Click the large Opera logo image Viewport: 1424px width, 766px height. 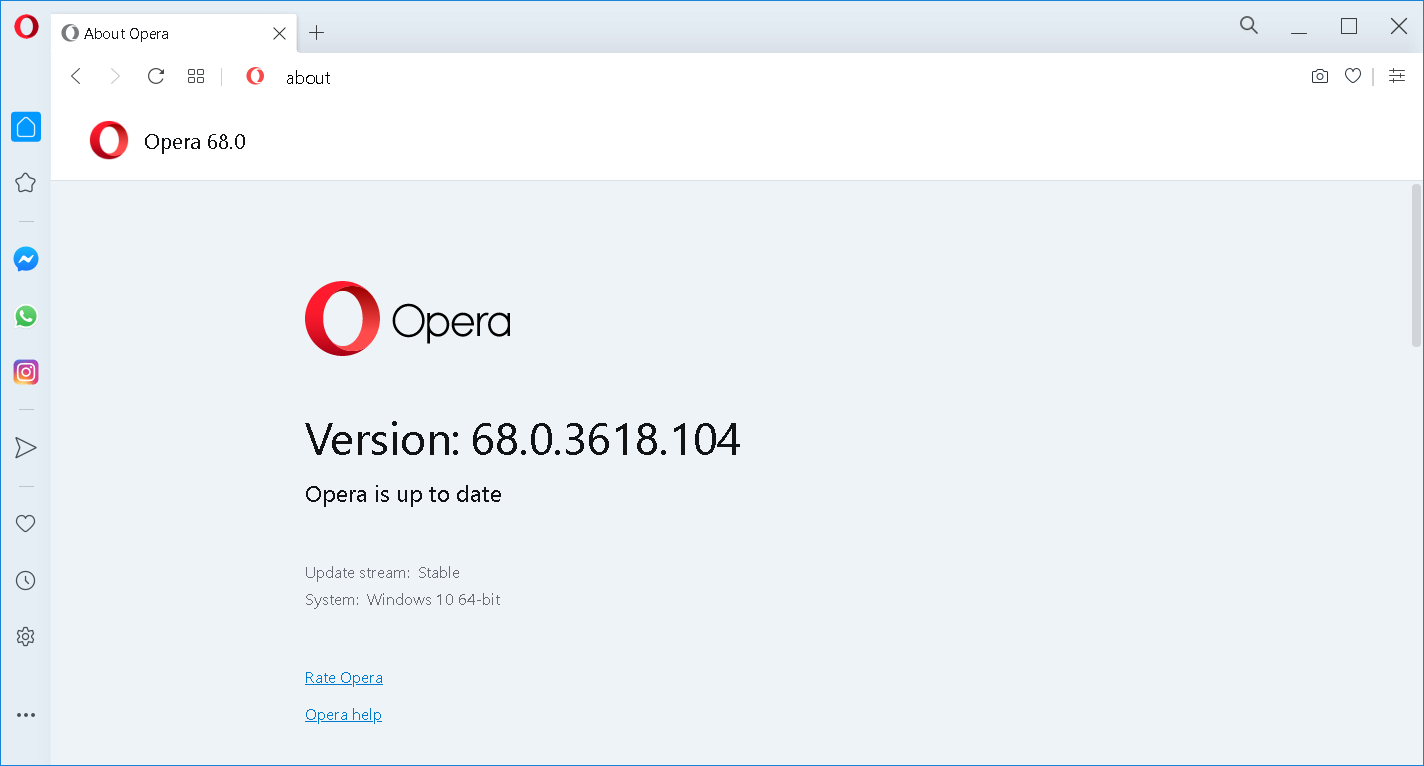(408, 319)
